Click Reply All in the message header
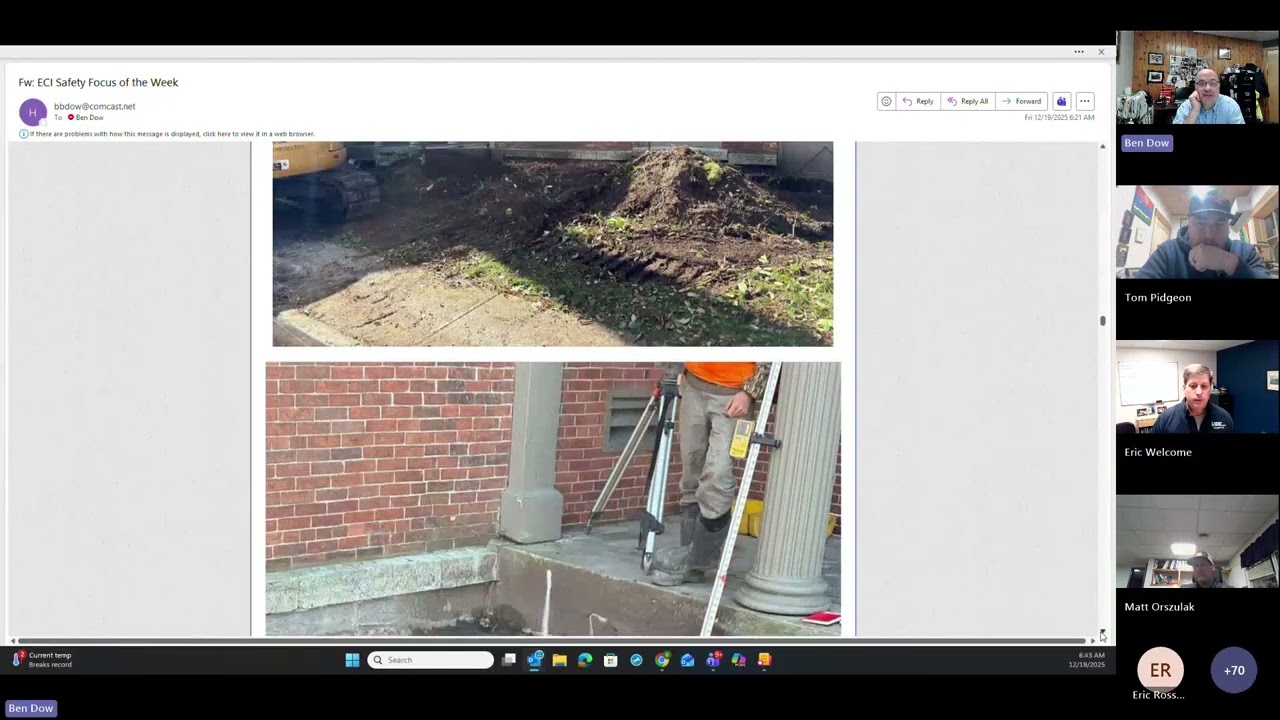 [968, 101]
